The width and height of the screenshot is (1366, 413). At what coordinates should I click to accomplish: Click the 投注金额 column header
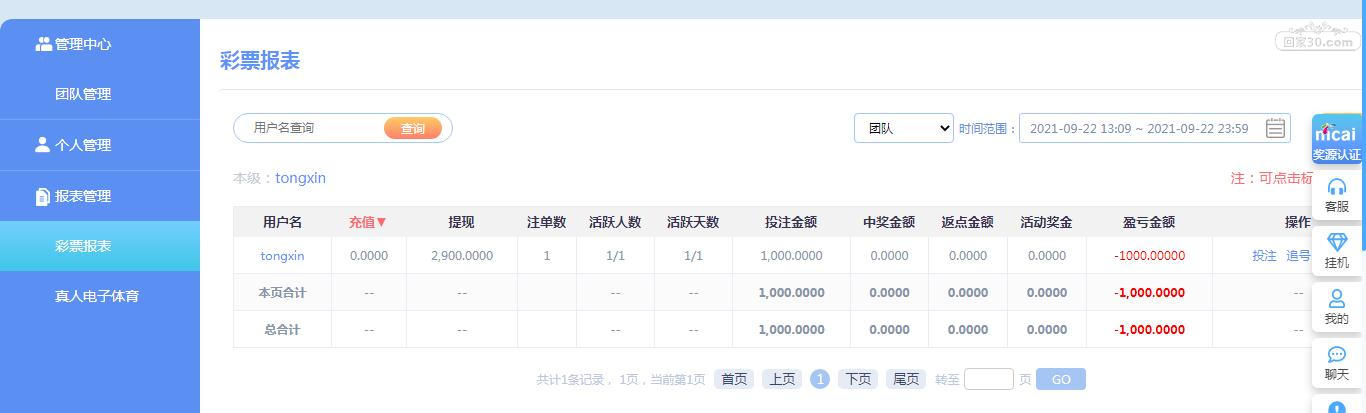pos(791,222)
